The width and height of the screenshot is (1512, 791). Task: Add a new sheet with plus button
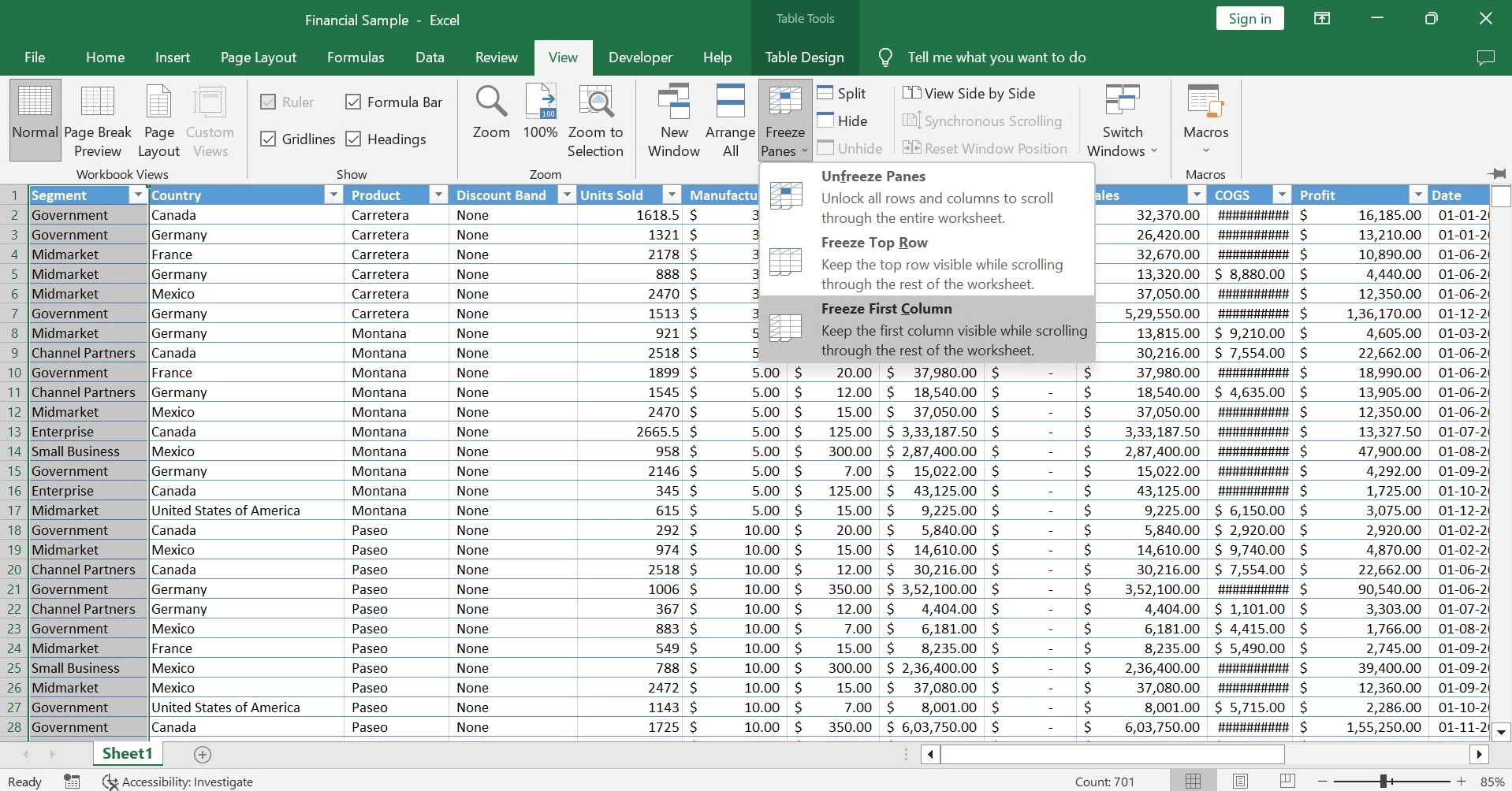203,755
